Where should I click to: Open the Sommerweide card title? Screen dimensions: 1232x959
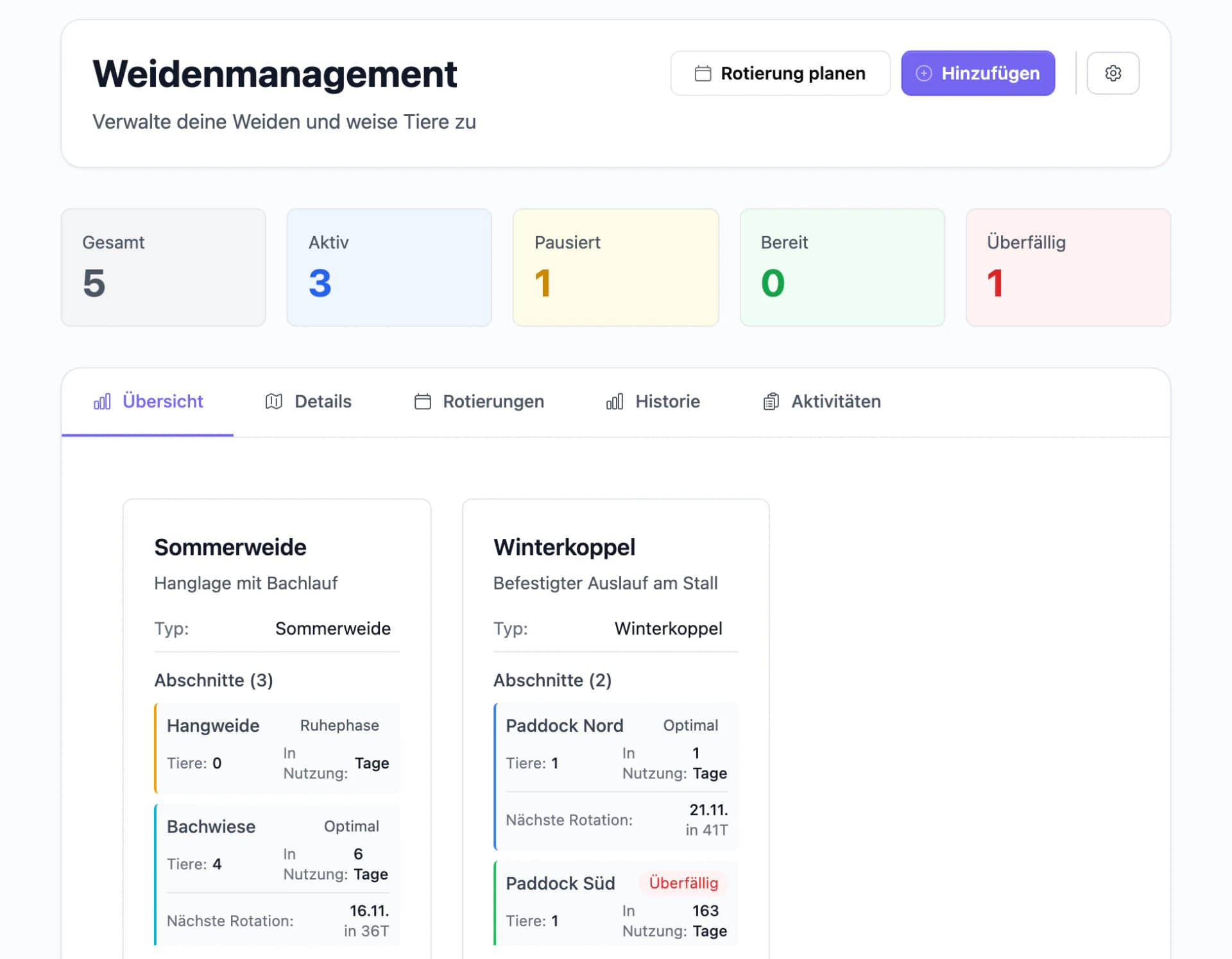pos(230,547)
